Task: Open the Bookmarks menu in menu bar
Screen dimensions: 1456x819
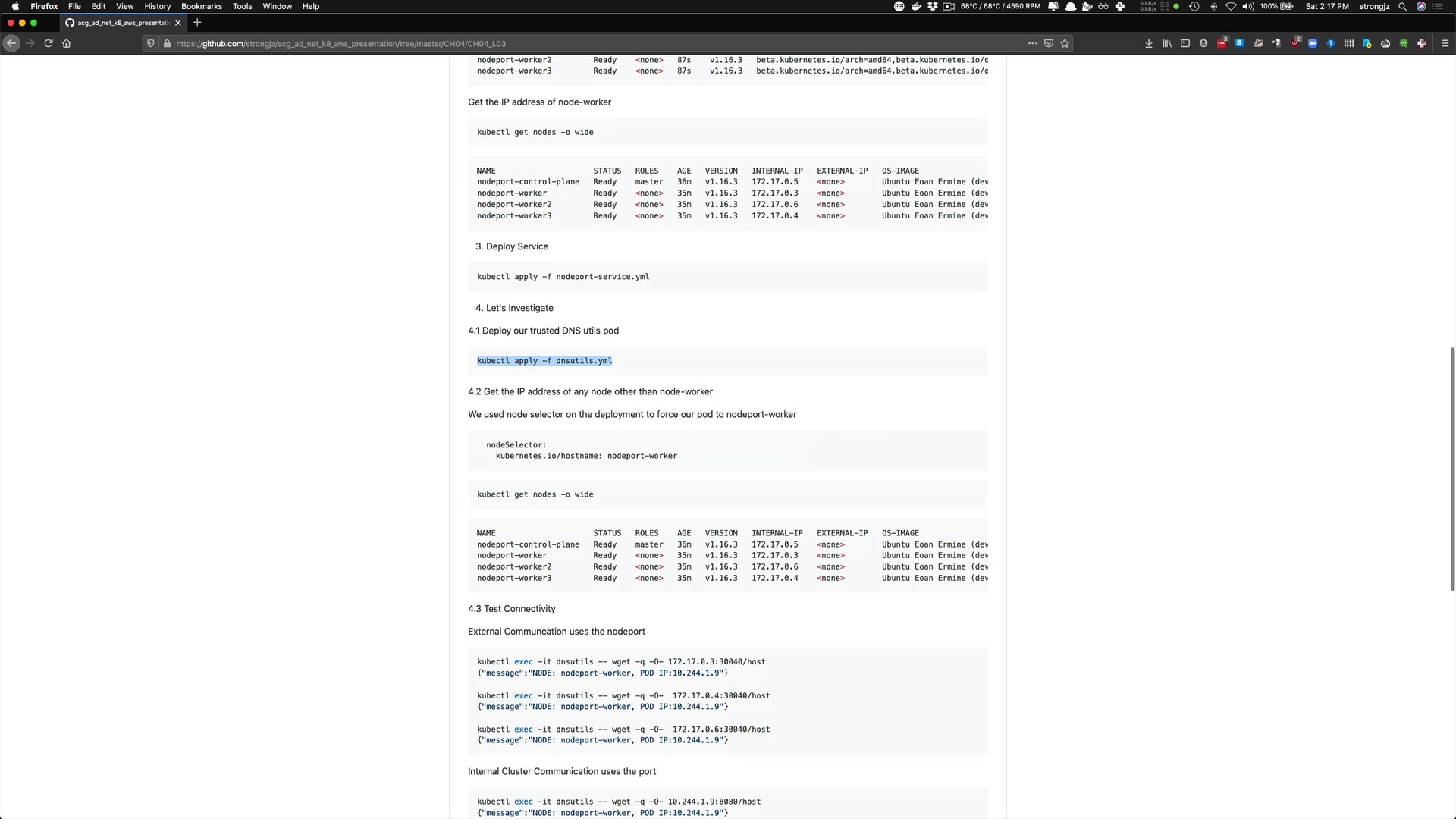Action: [201, 6]
